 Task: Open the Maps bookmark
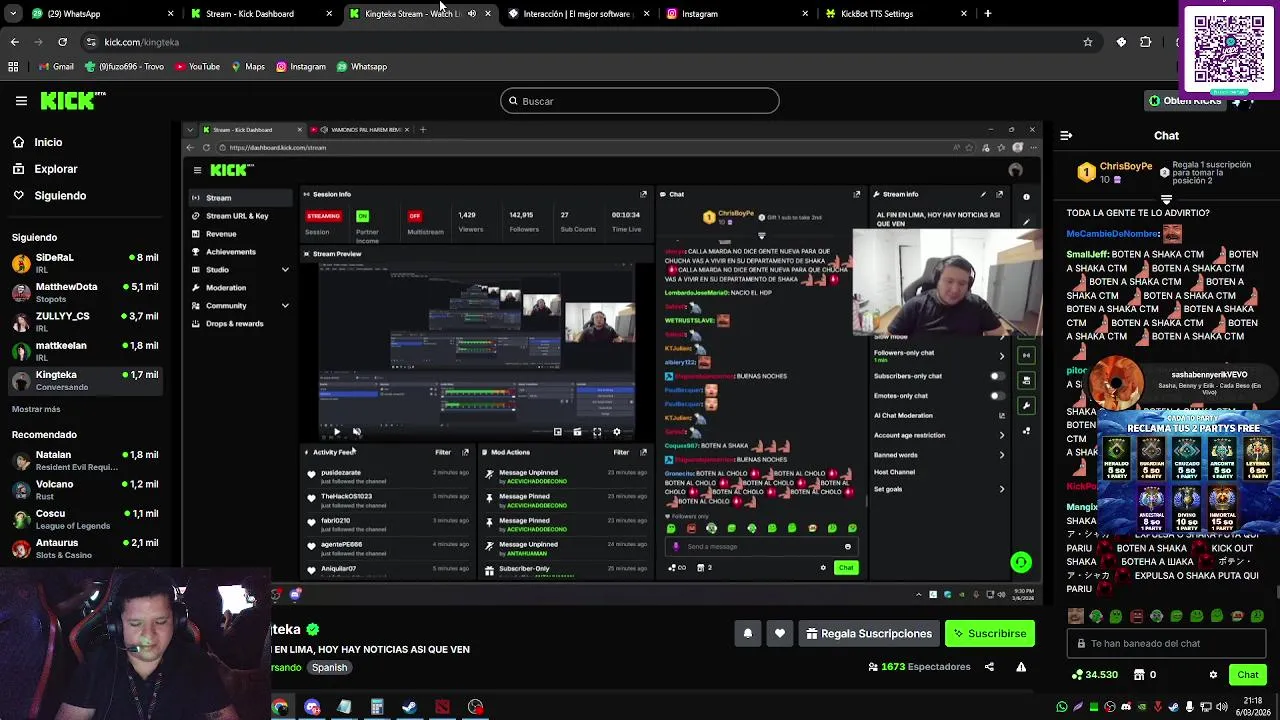tap(248, 67)
